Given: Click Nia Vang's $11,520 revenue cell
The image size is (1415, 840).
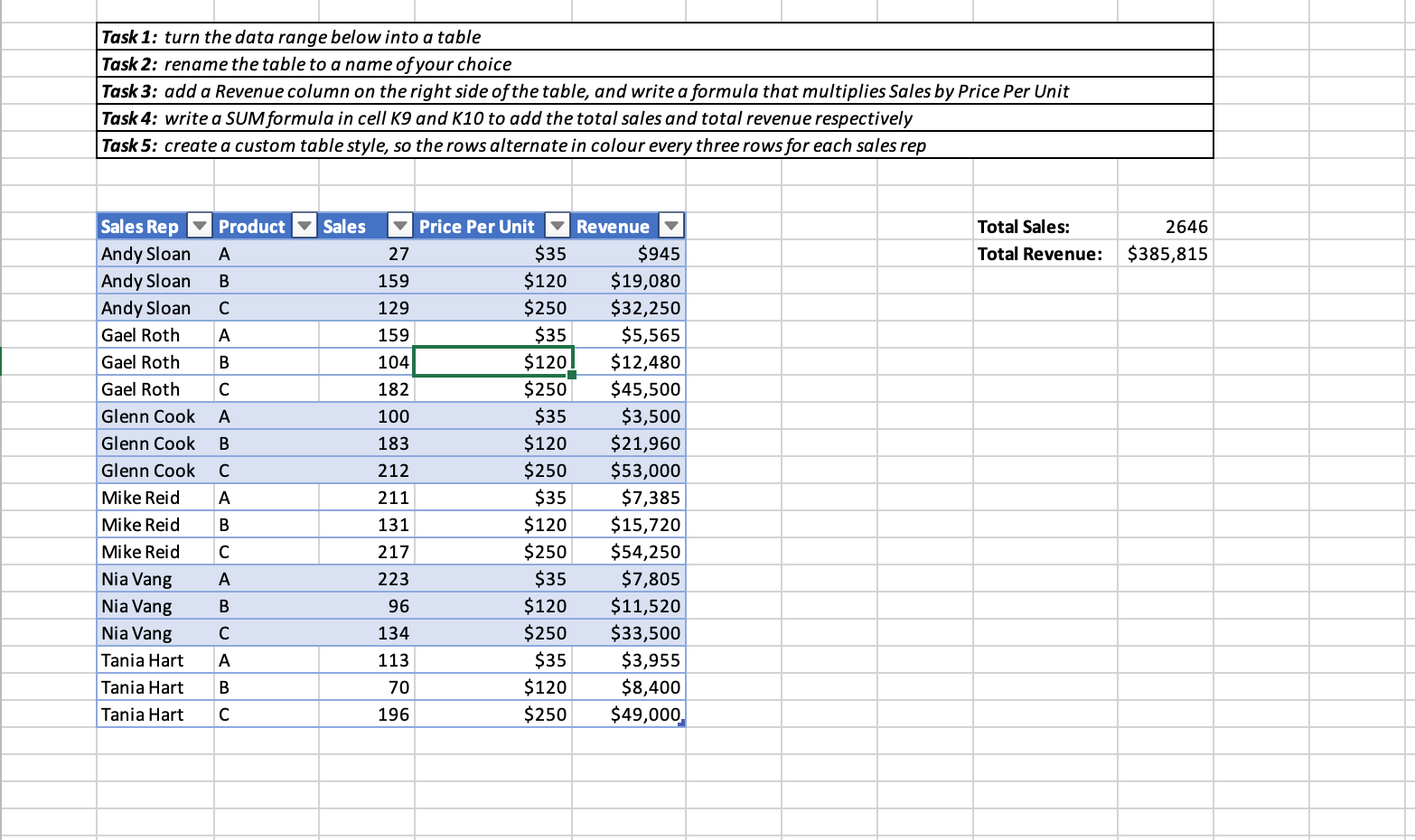Looking at the screenshot, I should [628, 606].
